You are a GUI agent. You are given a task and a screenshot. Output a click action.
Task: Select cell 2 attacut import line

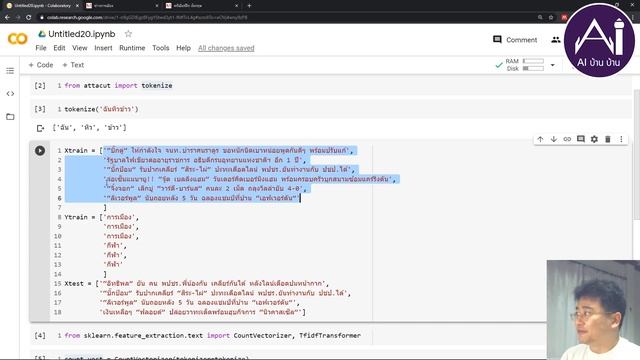(x=118, y=85)
